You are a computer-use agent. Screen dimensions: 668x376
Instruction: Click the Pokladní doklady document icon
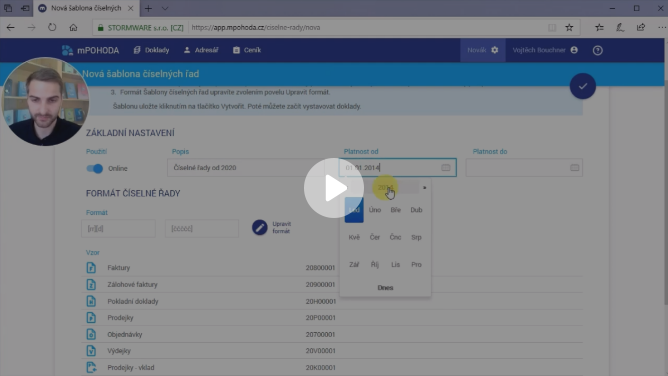91,301
